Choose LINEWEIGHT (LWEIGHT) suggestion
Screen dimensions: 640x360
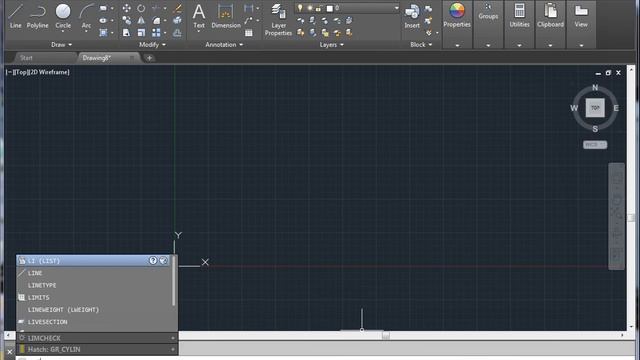click(94, 309)
